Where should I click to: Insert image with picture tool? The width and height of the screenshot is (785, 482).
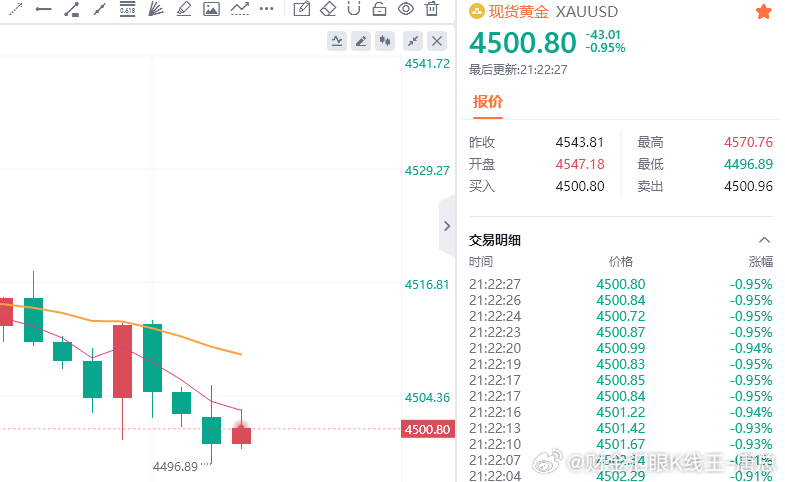click(211, 9)
